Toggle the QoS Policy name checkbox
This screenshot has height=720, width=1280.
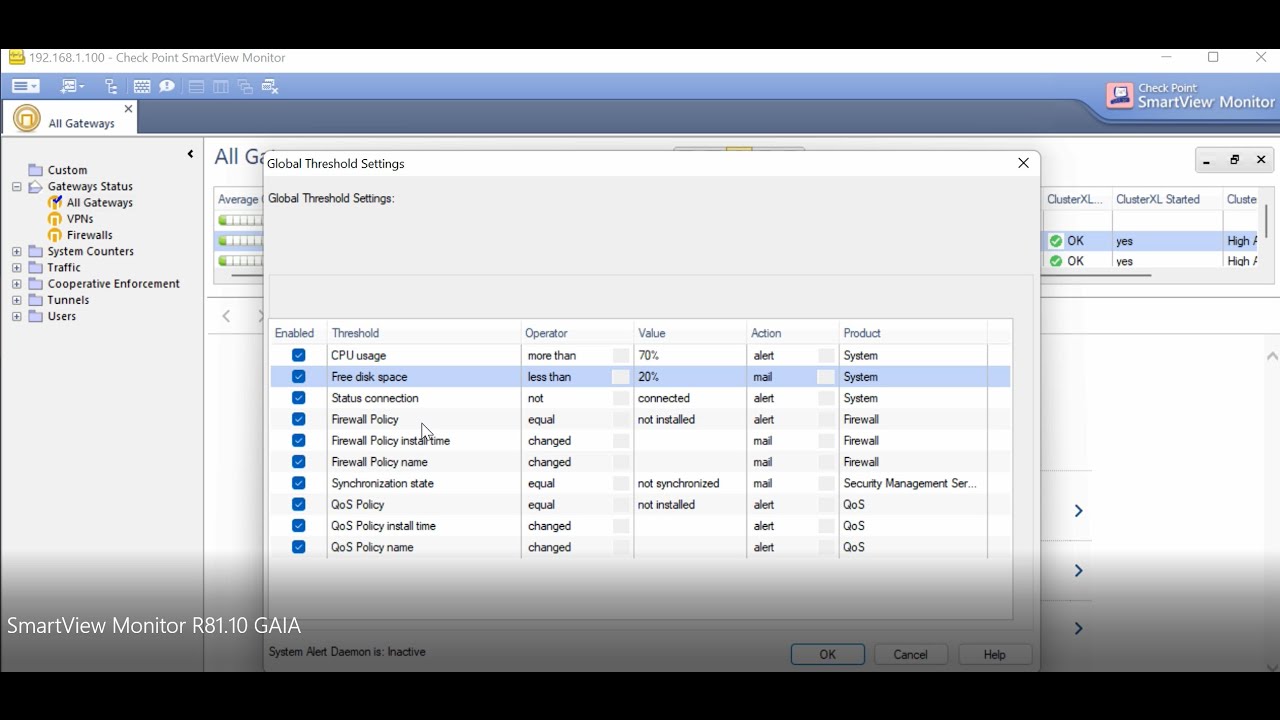[x=298, y=547]
